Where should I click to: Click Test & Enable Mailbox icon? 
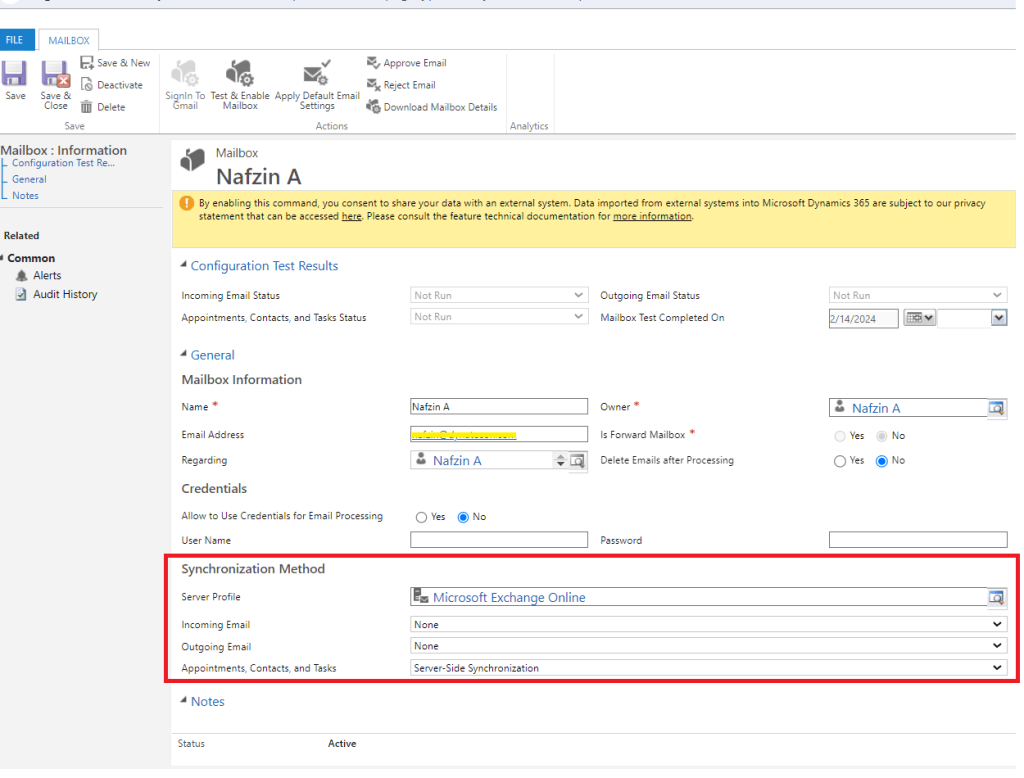click(x=240, y=74)
